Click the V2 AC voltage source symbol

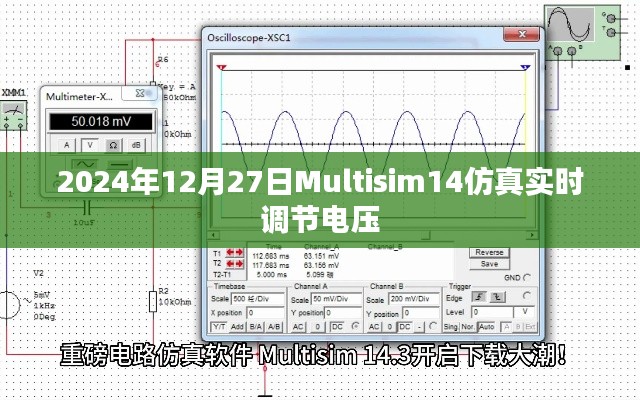9,305
